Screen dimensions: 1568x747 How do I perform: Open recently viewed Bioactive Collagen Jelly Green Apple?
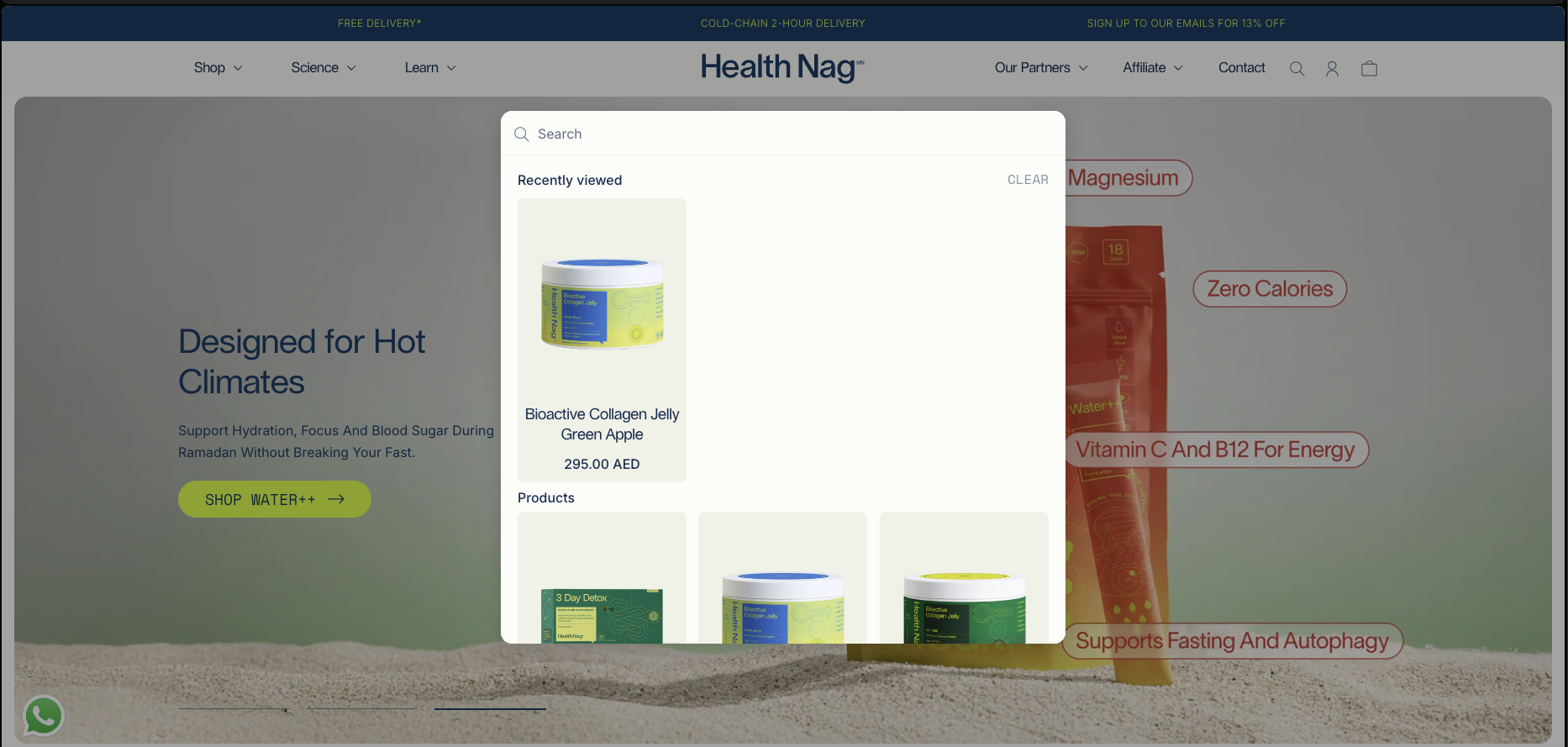602,340
